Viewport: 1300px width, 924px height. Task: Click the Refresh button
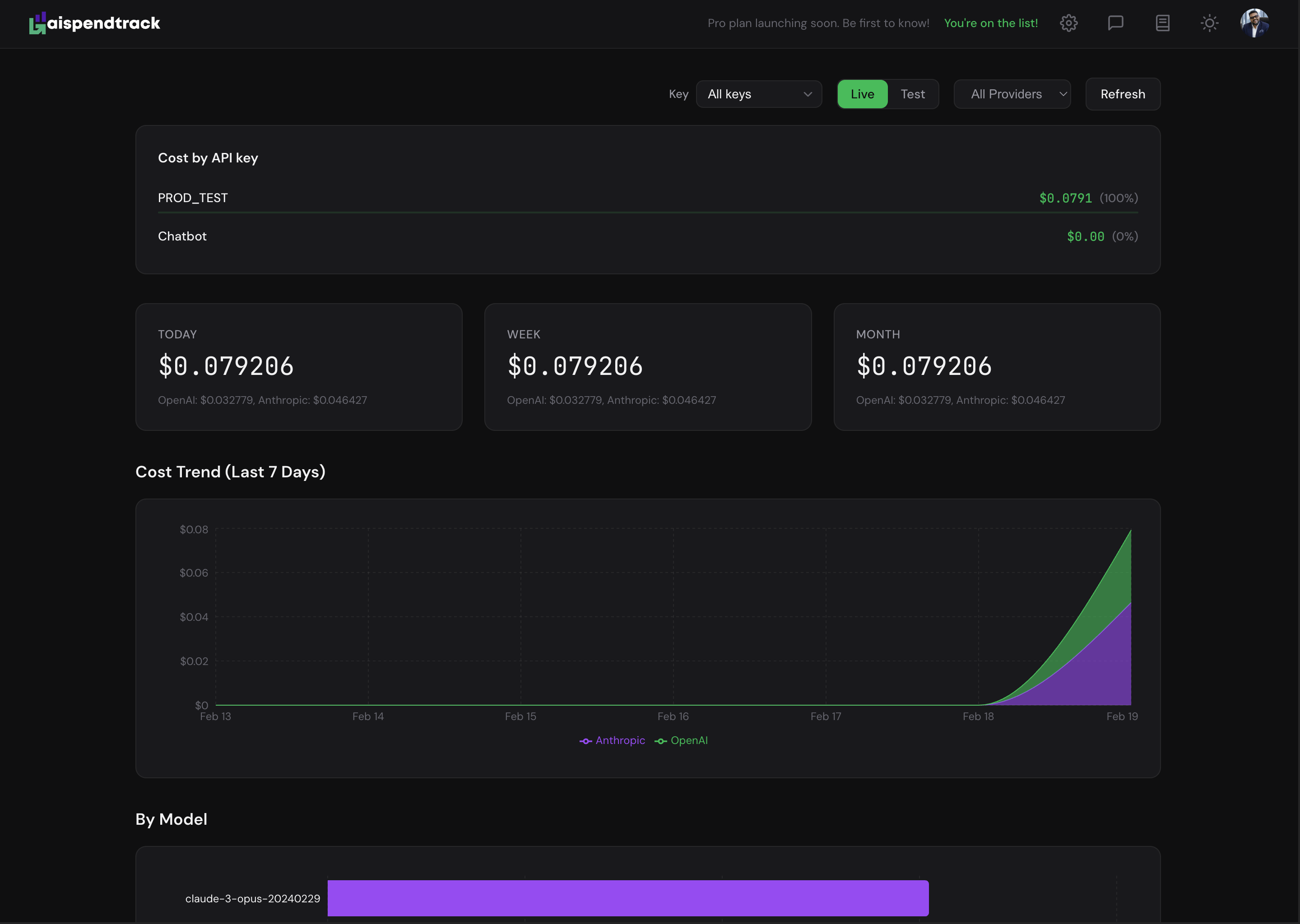pyautogui.click(x=1122, y=94)
